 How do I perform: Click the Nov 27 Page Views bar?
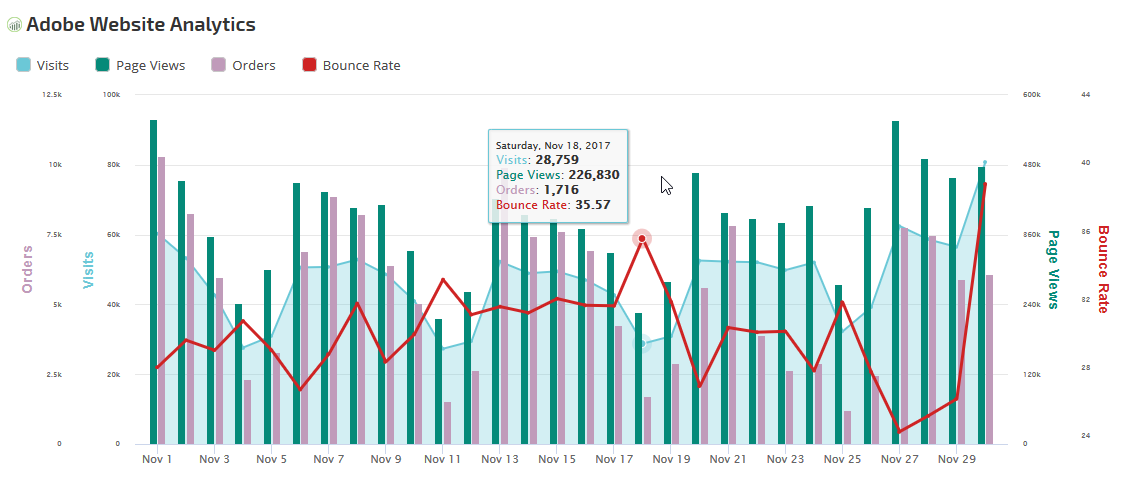(x=895, y=280)
